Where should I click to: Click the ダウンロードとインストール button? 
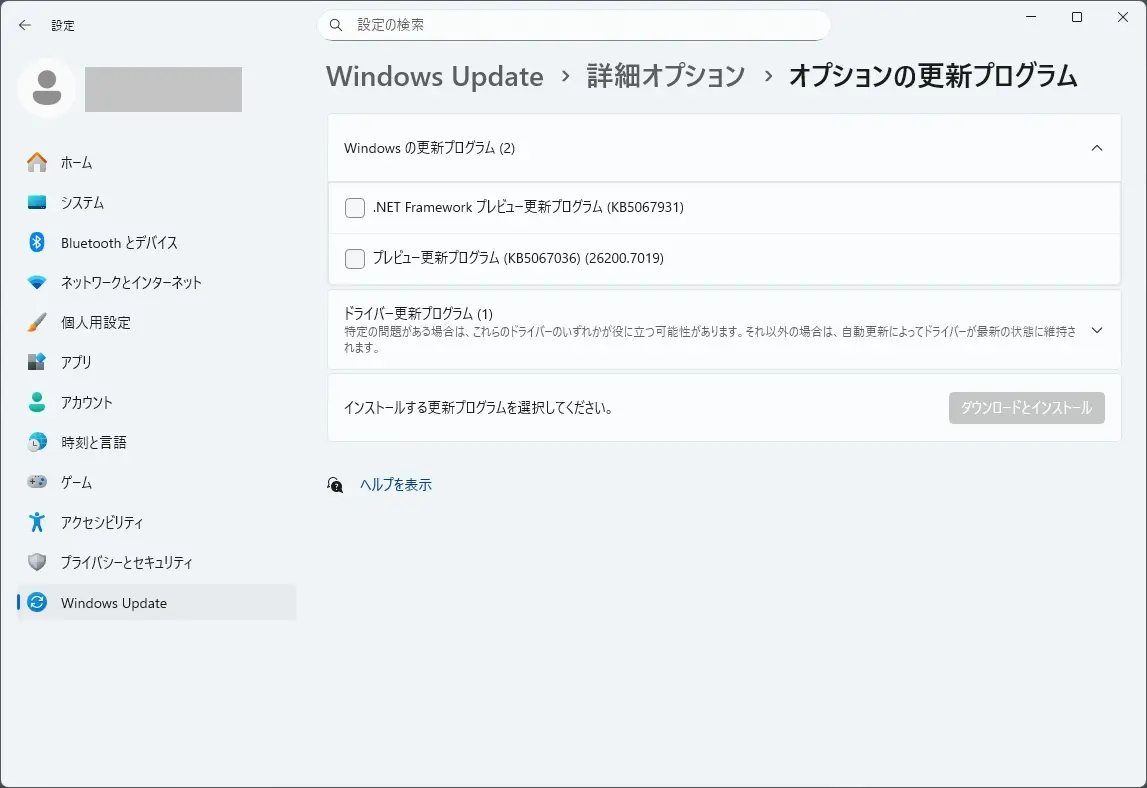point(1026,408)
